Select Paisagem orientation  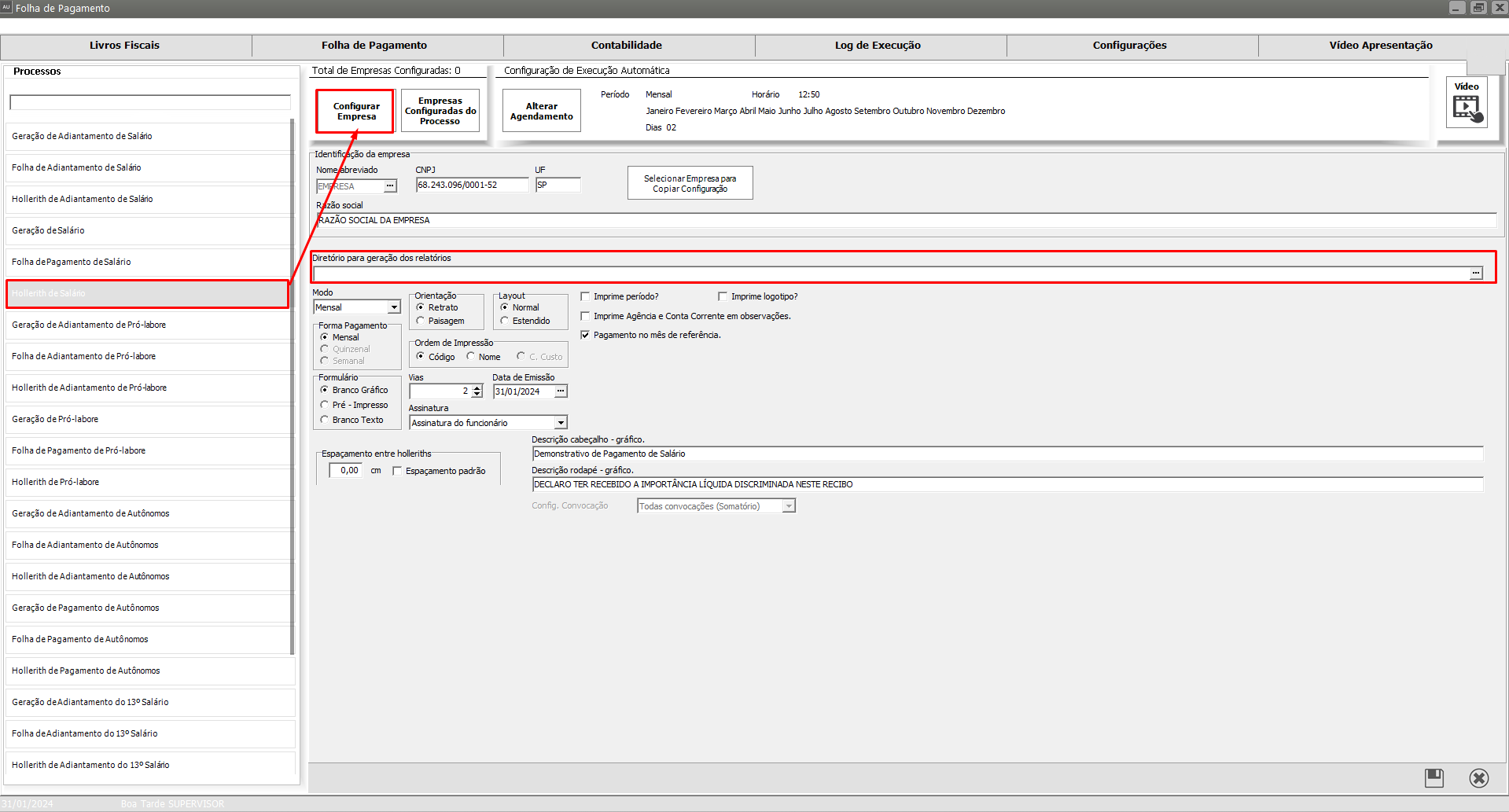(x=421, y=321)
